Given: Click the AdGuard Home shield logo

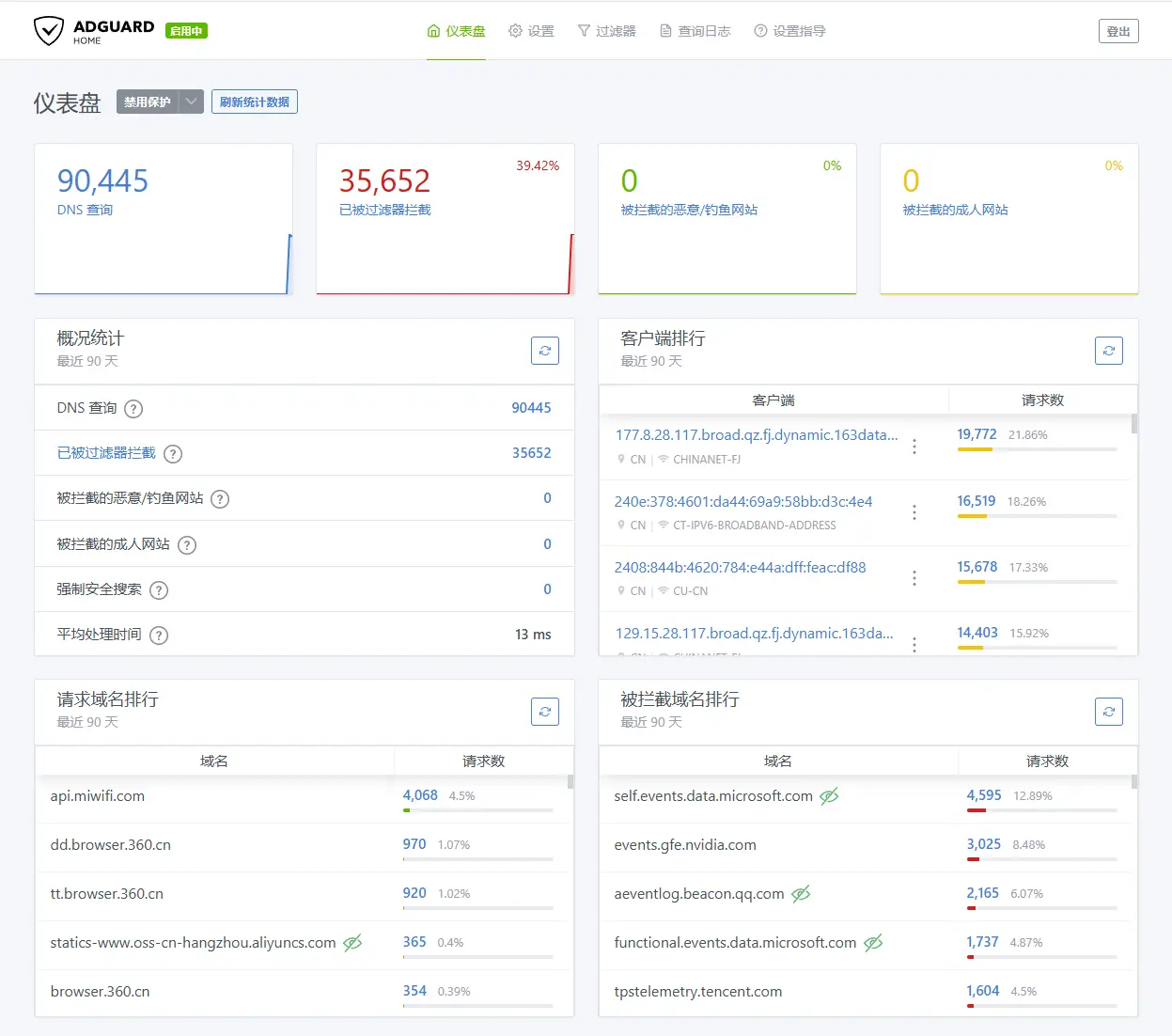Looking at the screenshot, I should pos(50,29).
